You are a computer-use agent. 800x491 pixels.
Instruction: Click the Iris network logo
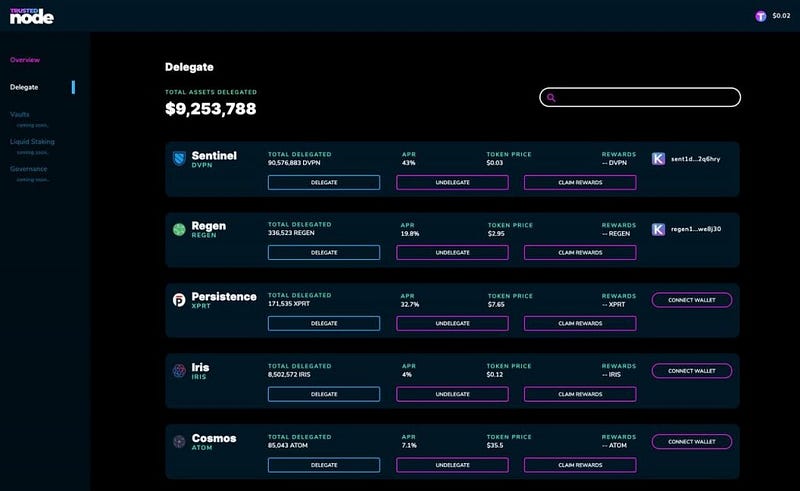coord(179,371)
